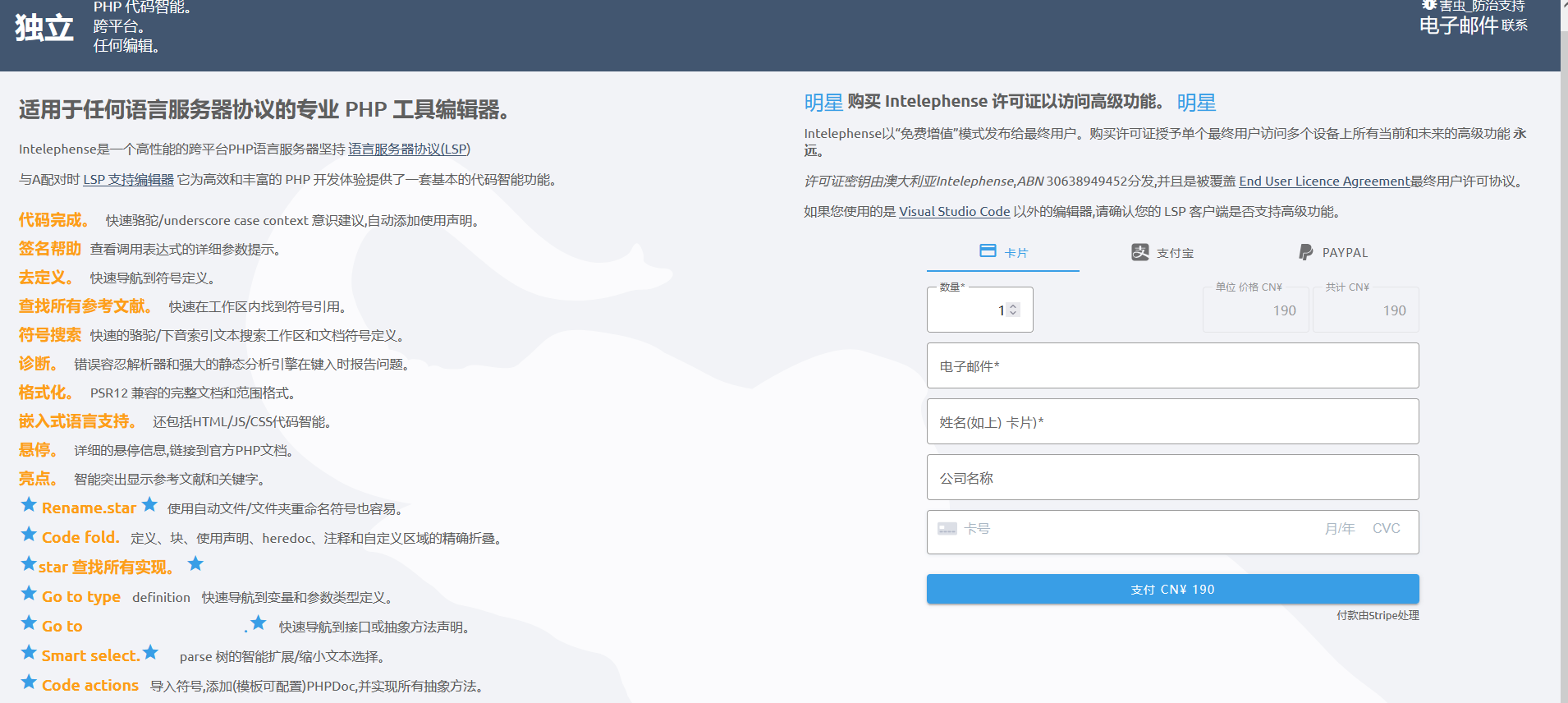
Task: Click the 共计 CN¥ total field
Action: 1365,310
